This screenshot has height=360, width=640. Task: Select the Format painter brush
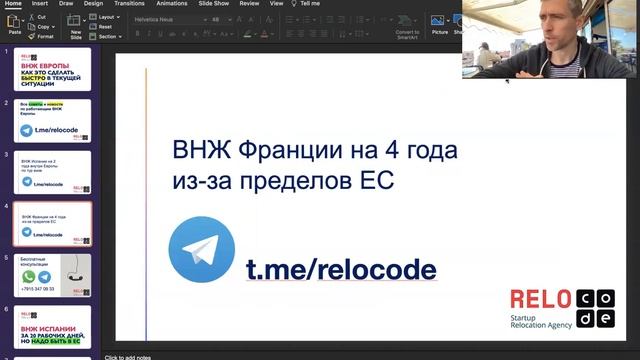click(x=31, y=36)
